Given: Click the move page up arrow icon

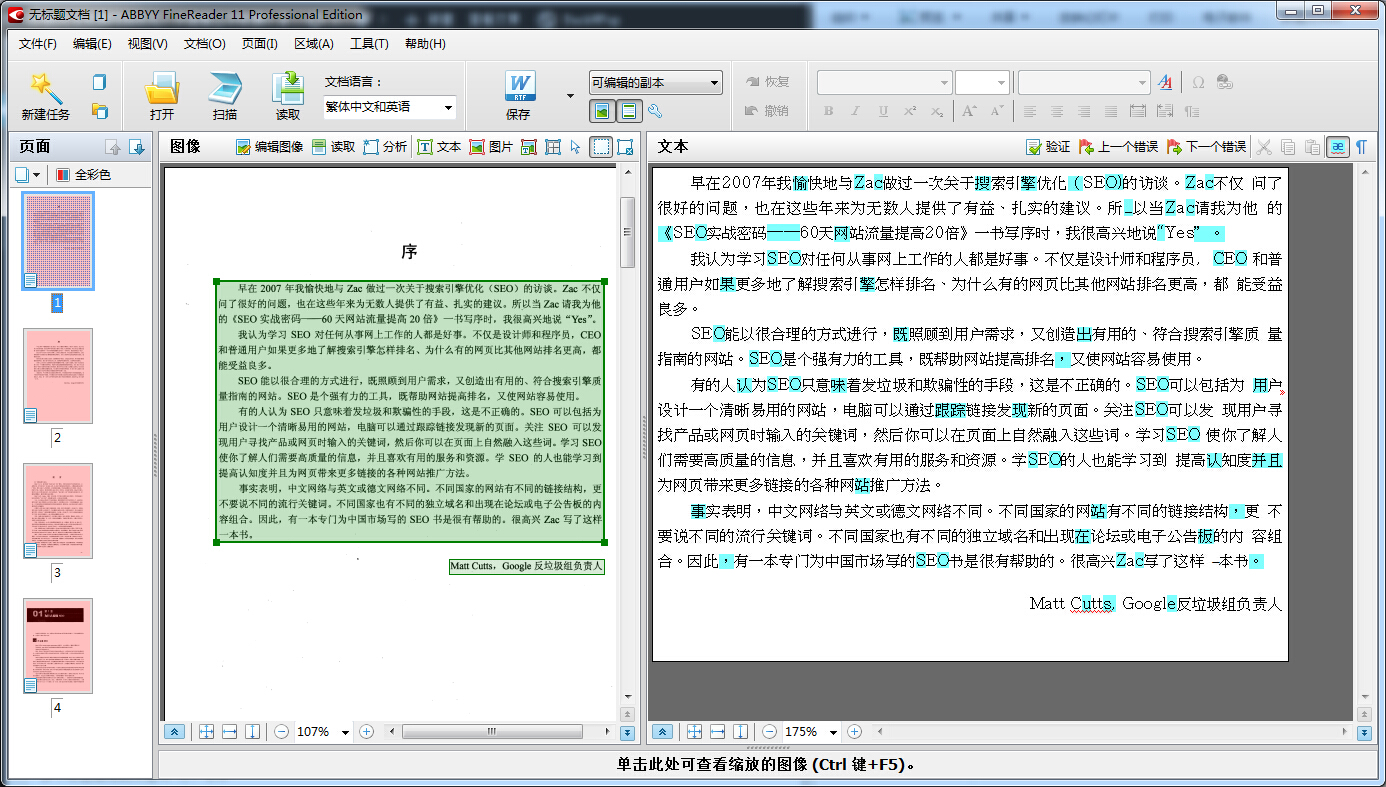Looking at the screenshot, I should [x=113, y=147].
